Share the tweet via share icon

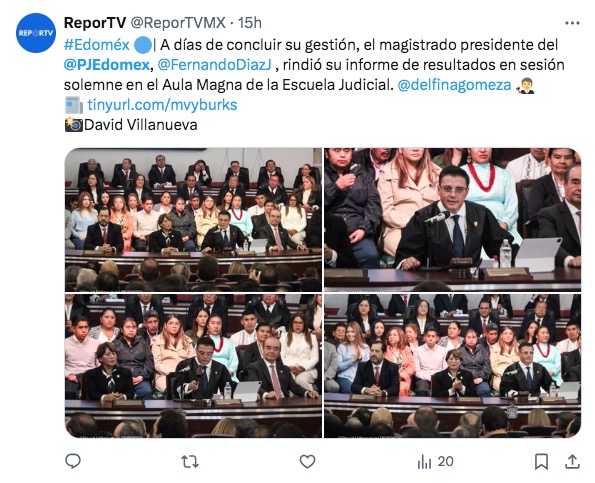572,461
